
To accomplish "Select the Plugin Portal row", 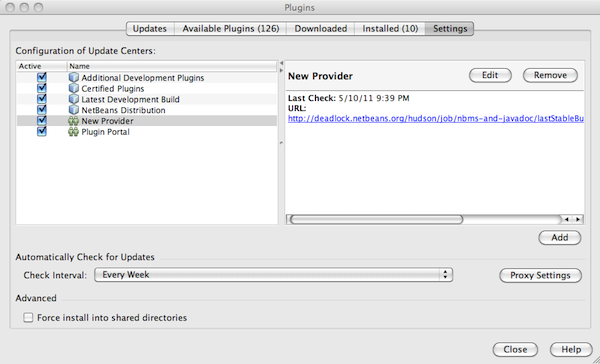I will point(147,132).
